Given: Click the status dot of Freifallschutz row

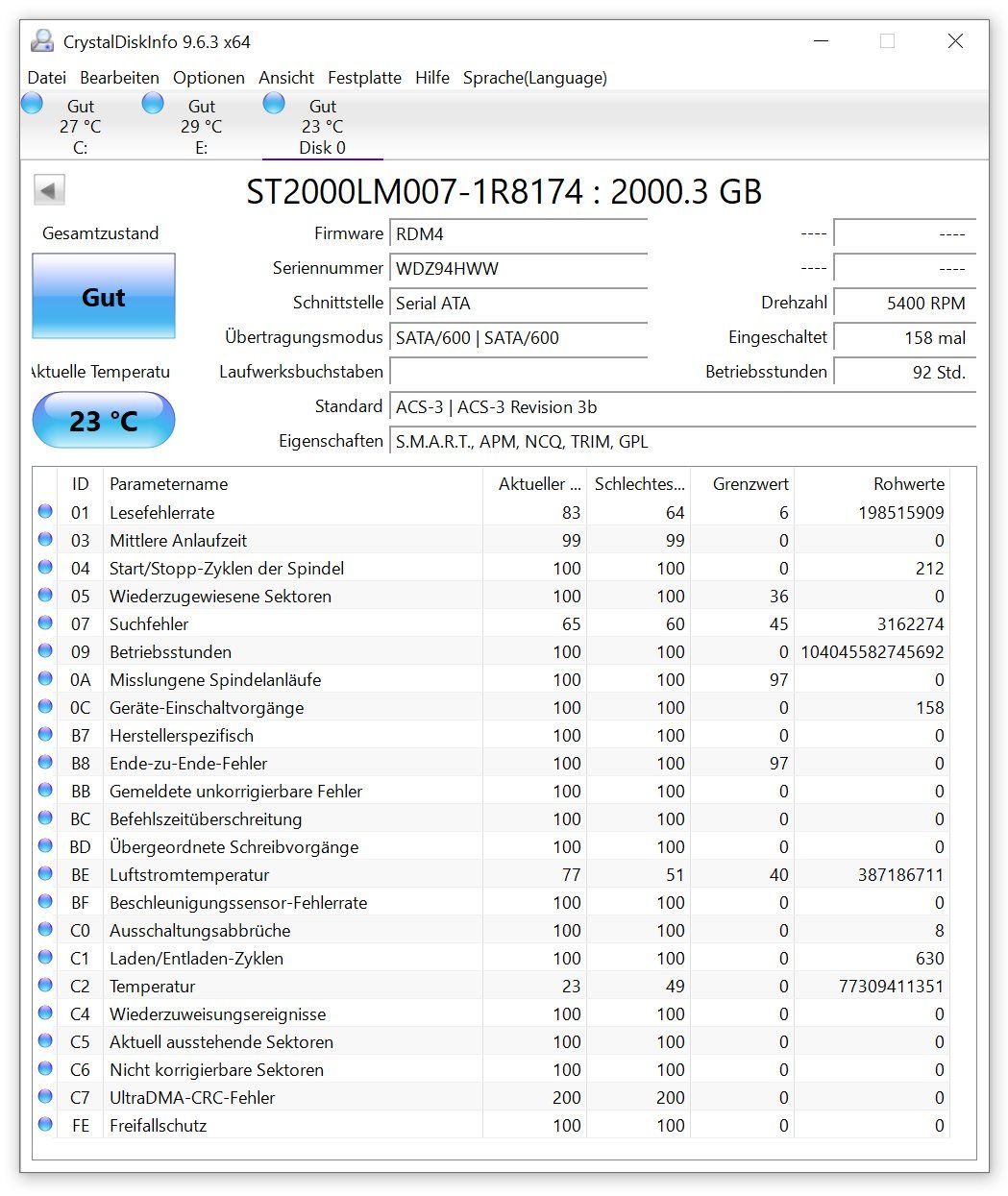Looking at the screenshot, I should [45, 1125].
